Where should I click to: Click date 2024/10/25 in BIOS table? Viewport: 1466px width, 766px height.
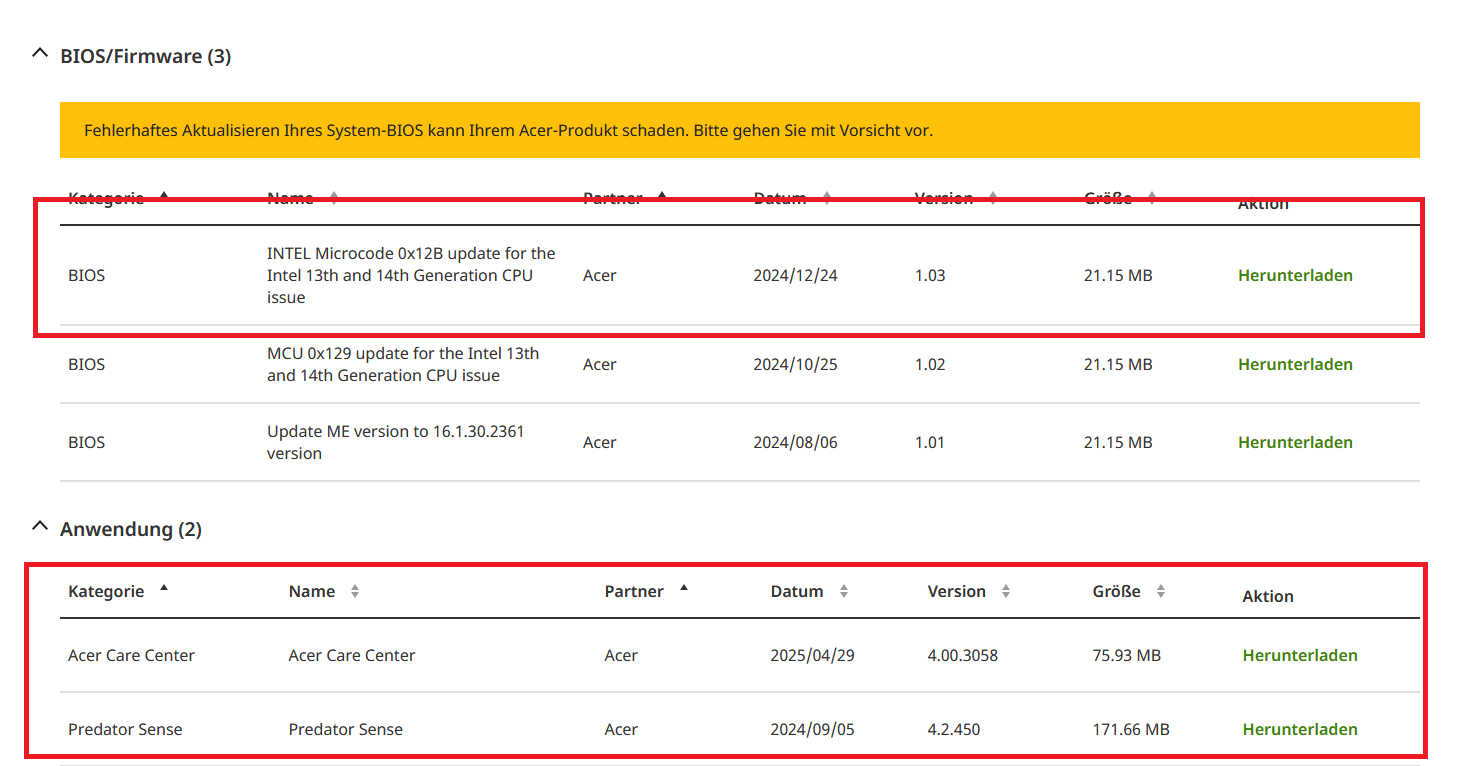click(795, 364)
